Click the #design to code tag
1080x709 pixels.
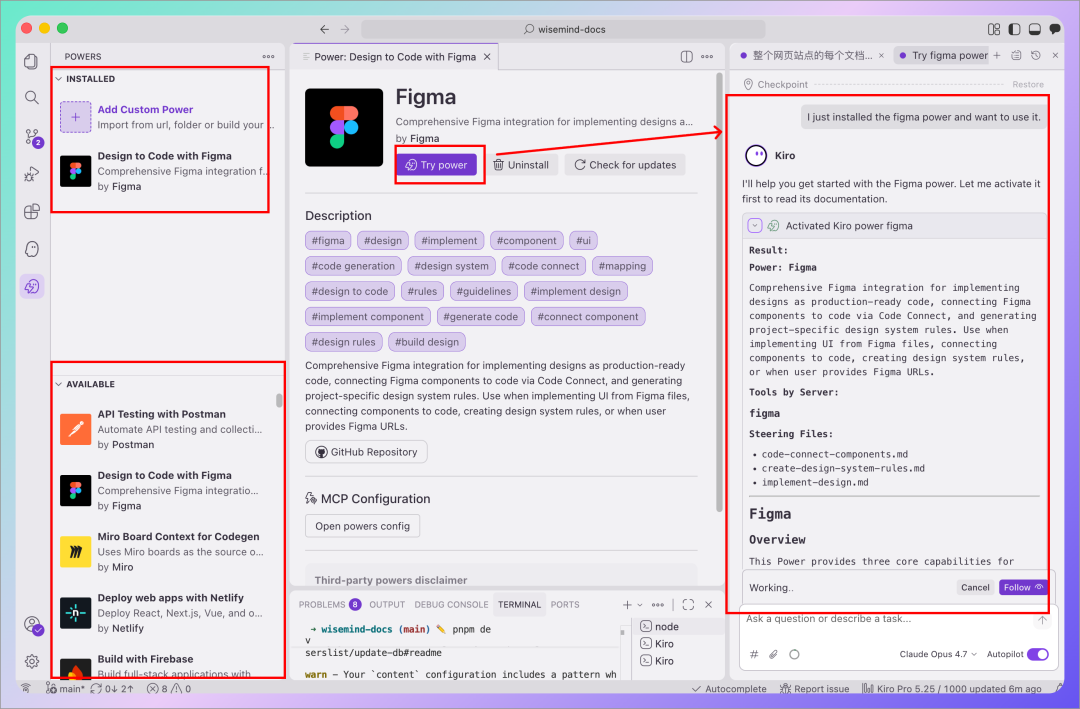(x=350, y=291)
